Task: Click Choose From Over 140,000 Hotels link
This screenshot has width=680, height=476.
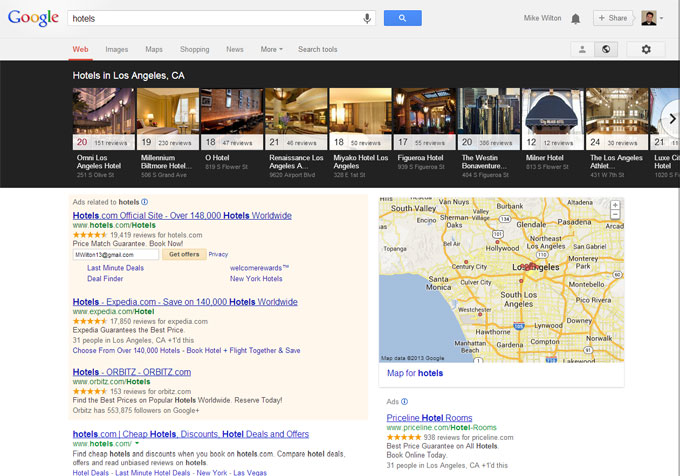Action: 186,350
